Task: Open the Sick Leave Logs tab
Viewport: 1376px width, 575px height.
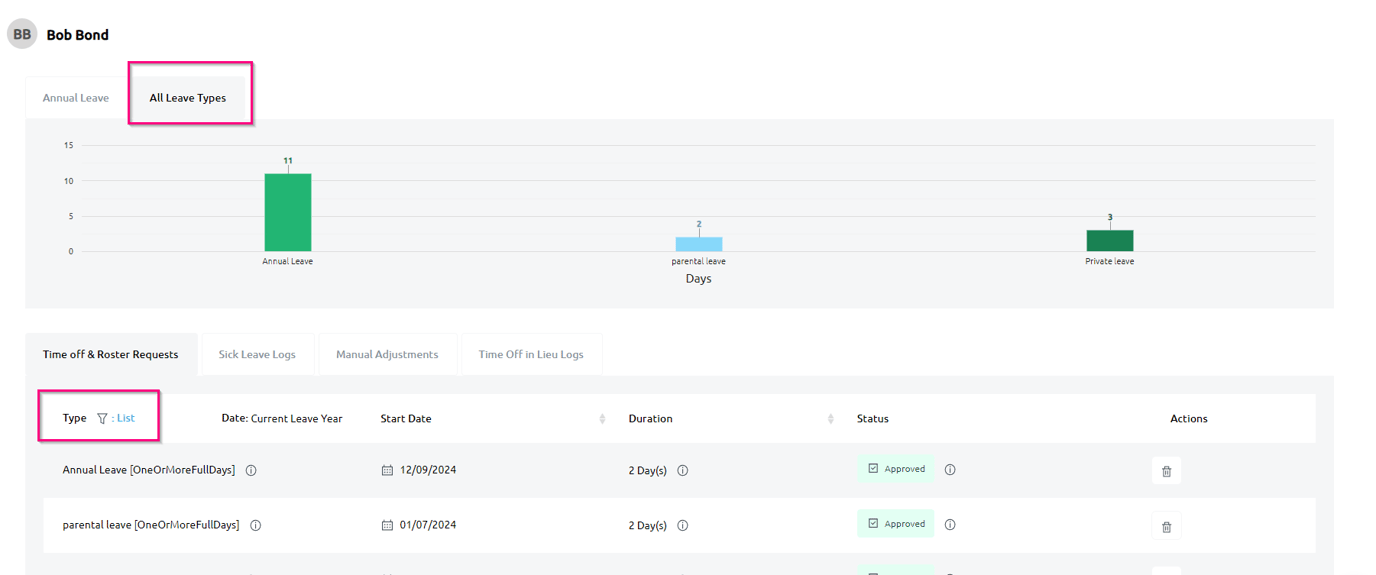Action: 257,354
